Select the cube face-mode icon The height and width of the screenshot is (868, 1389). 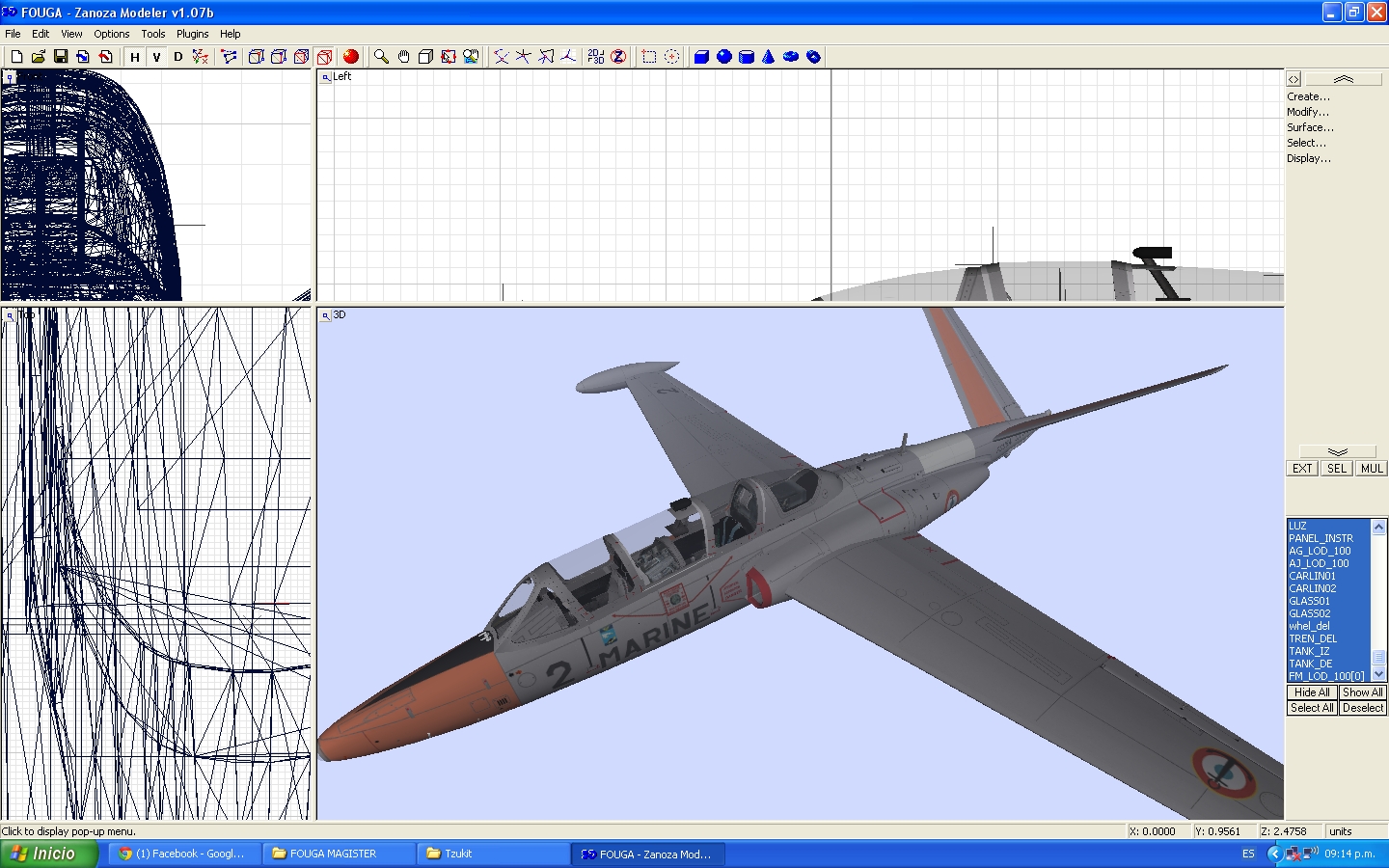coord(301,57)
